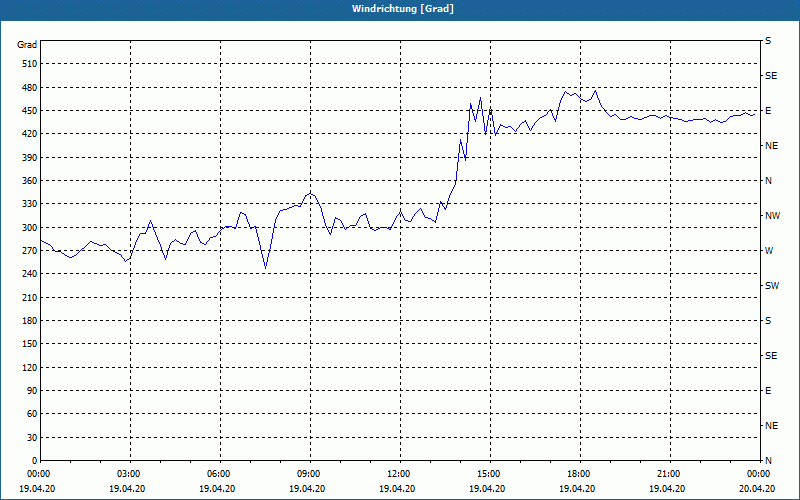The image size is (800, 500).
Task: Click the '480' value on the degree axis
Action: pos(30,87)
